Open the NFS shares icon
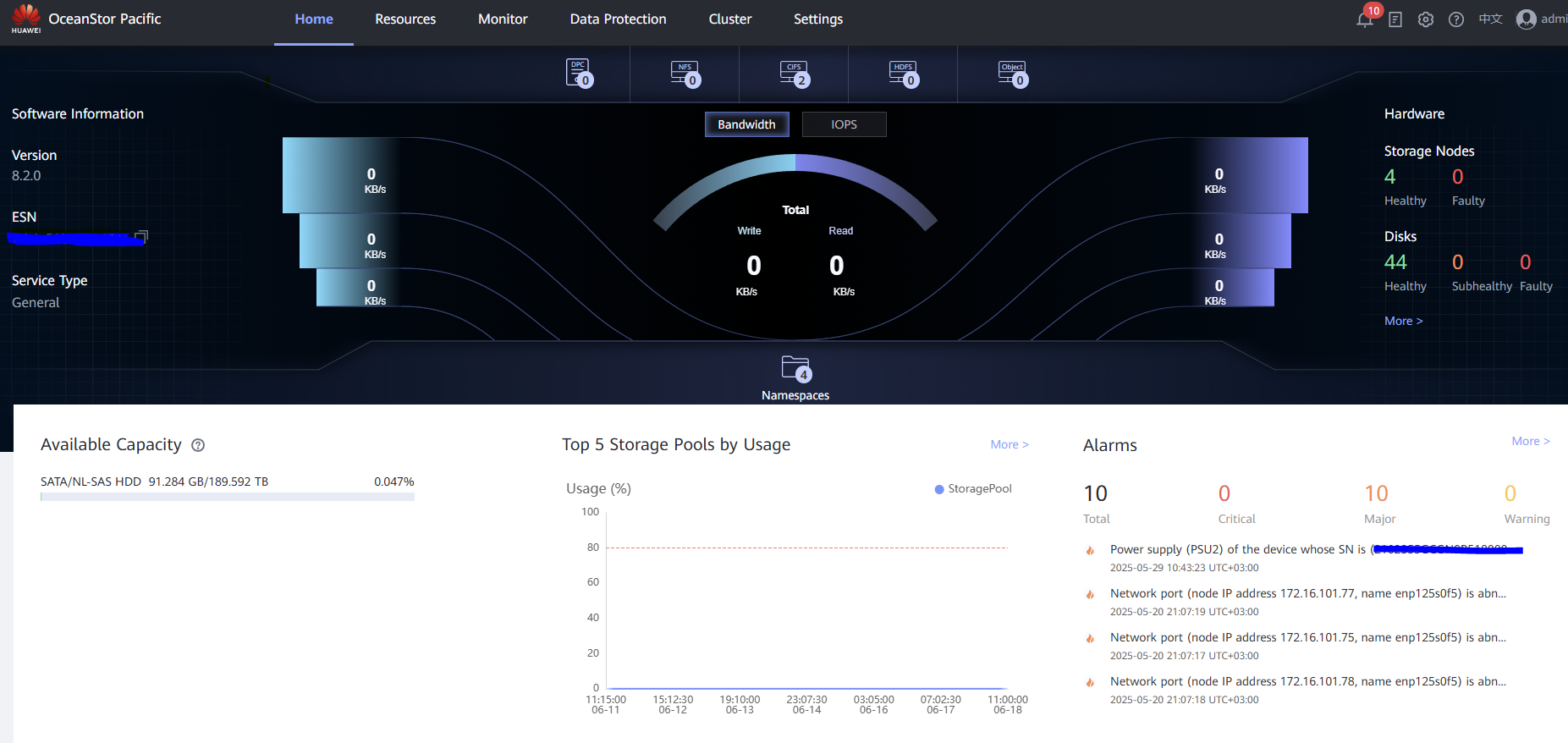 tap(686, 74)
